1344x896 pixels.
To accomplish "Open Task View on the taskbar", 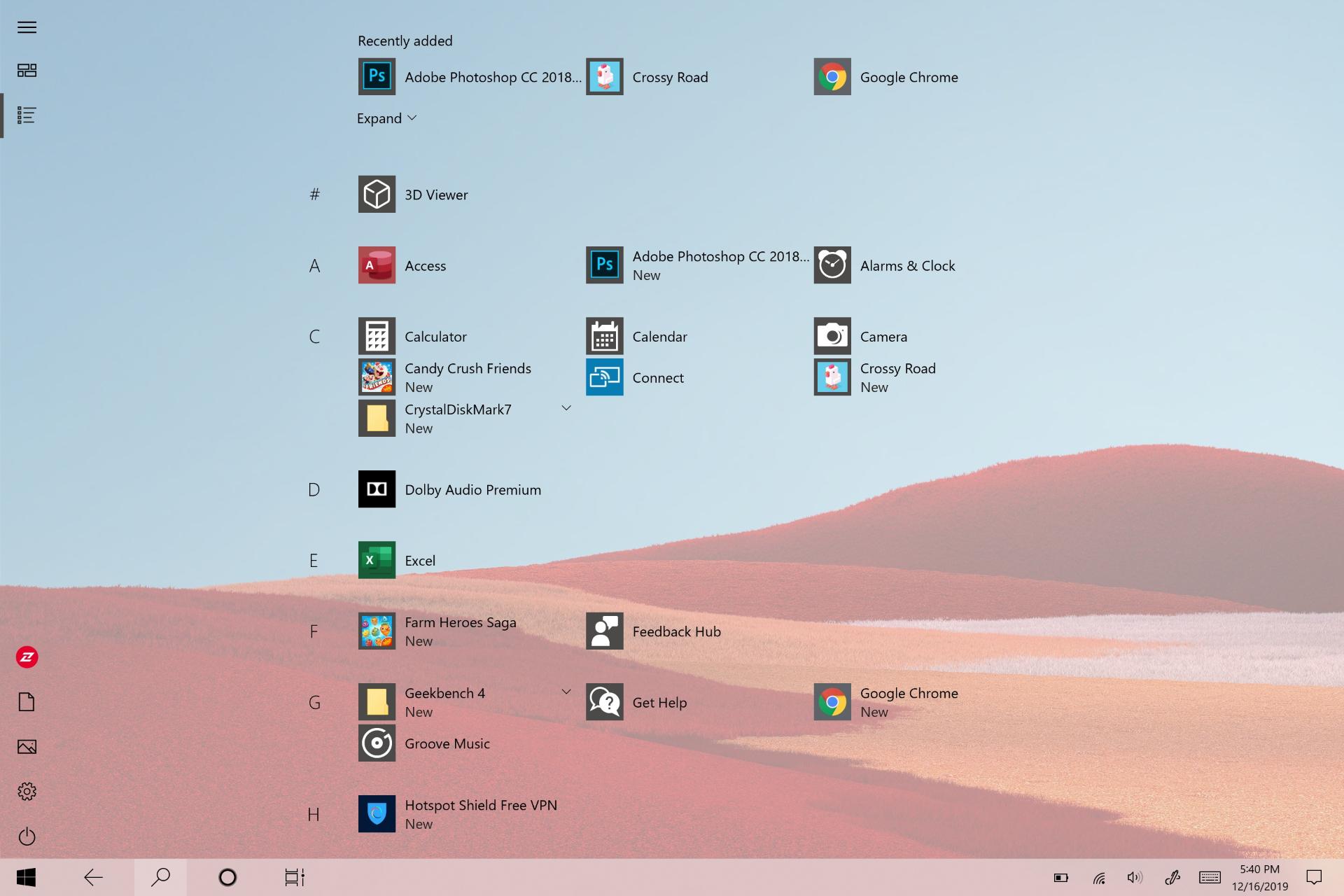I will (295, 877).
